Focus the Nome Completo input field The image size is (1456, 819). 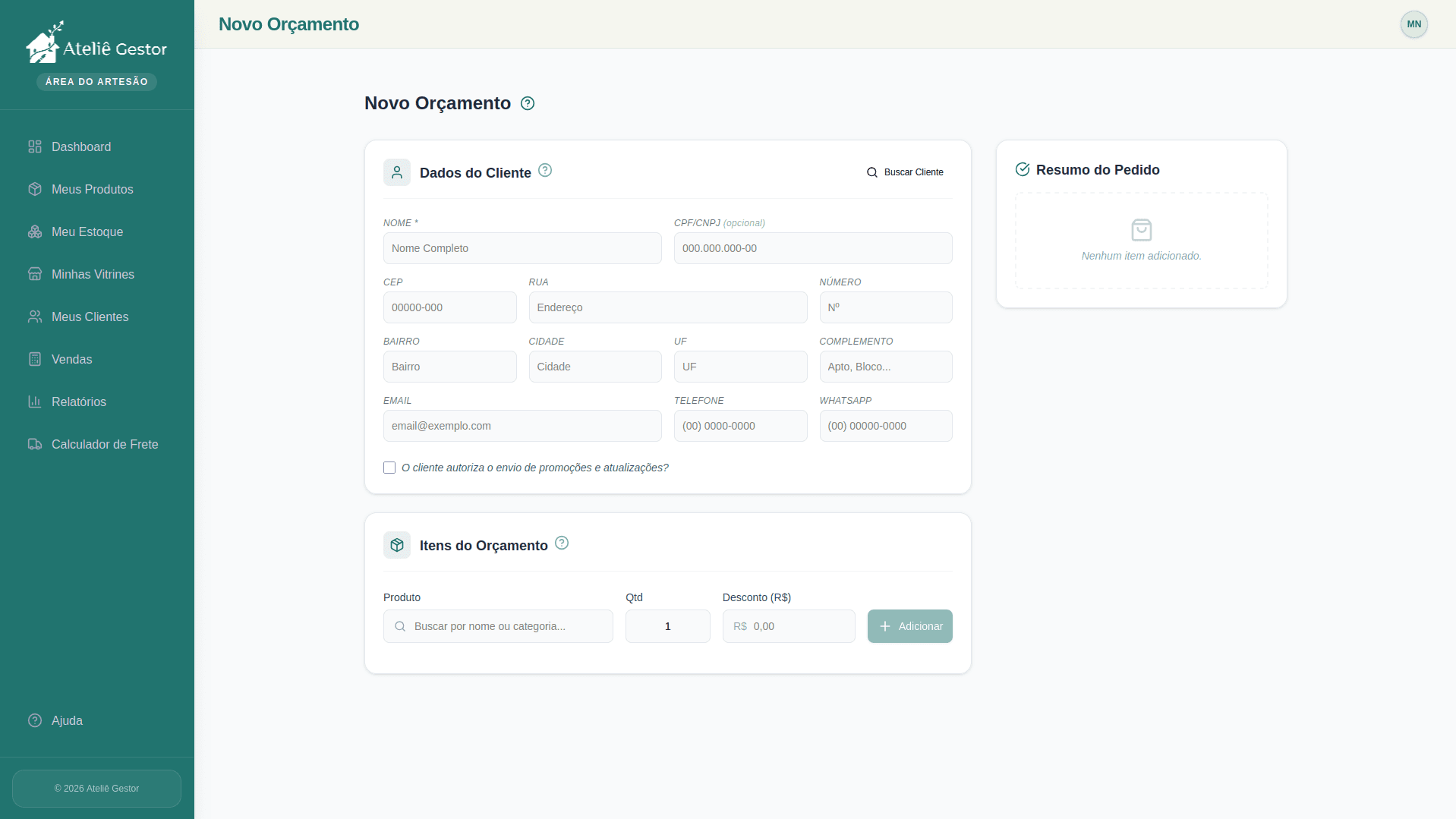(522, 248)
